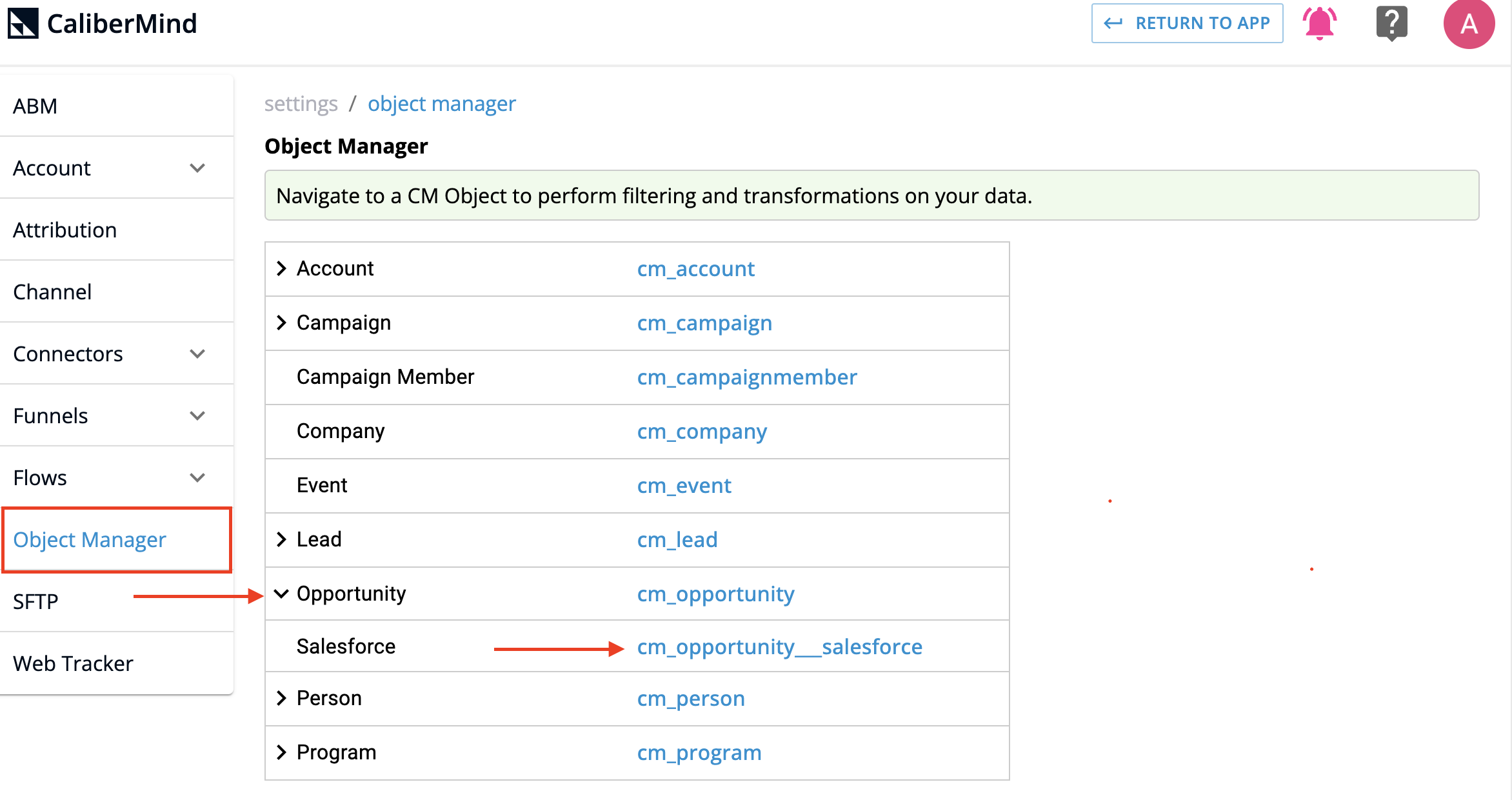Viewport: 1512px width, 800px height.
Task: Expand the Connectors sidebar menu chevron
Action: pyautogui.click(x=197, y=354)
